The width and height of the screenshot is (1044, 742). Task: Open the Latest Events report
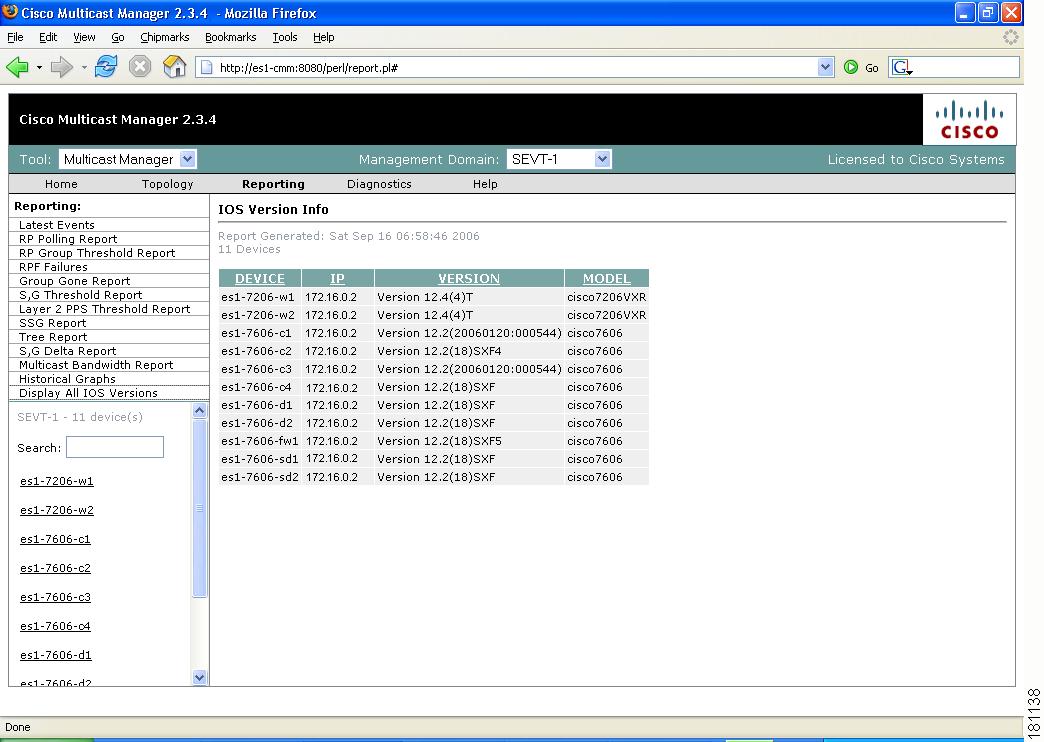pyautogui.click(x=57, y=225)
